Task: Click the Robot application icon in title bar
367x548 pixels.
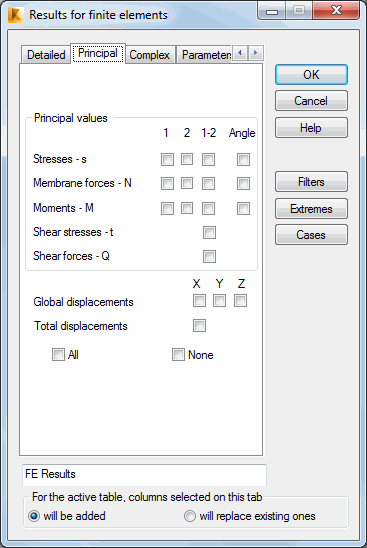Action: tap(16, 15)
